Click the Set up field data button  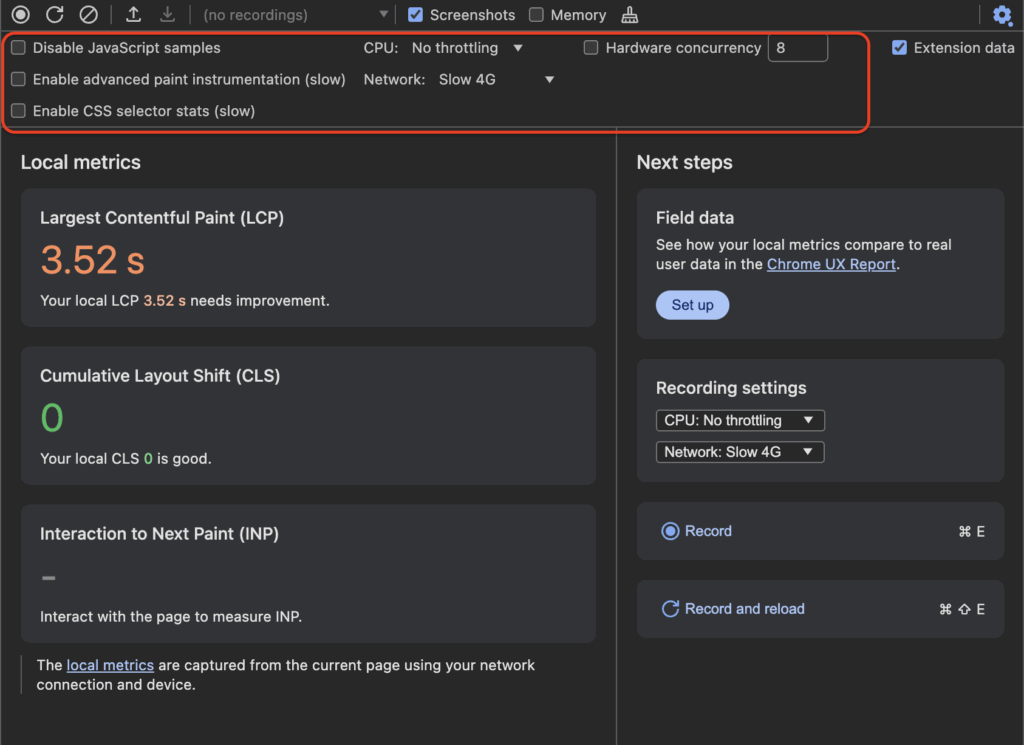tap(692, 305)
